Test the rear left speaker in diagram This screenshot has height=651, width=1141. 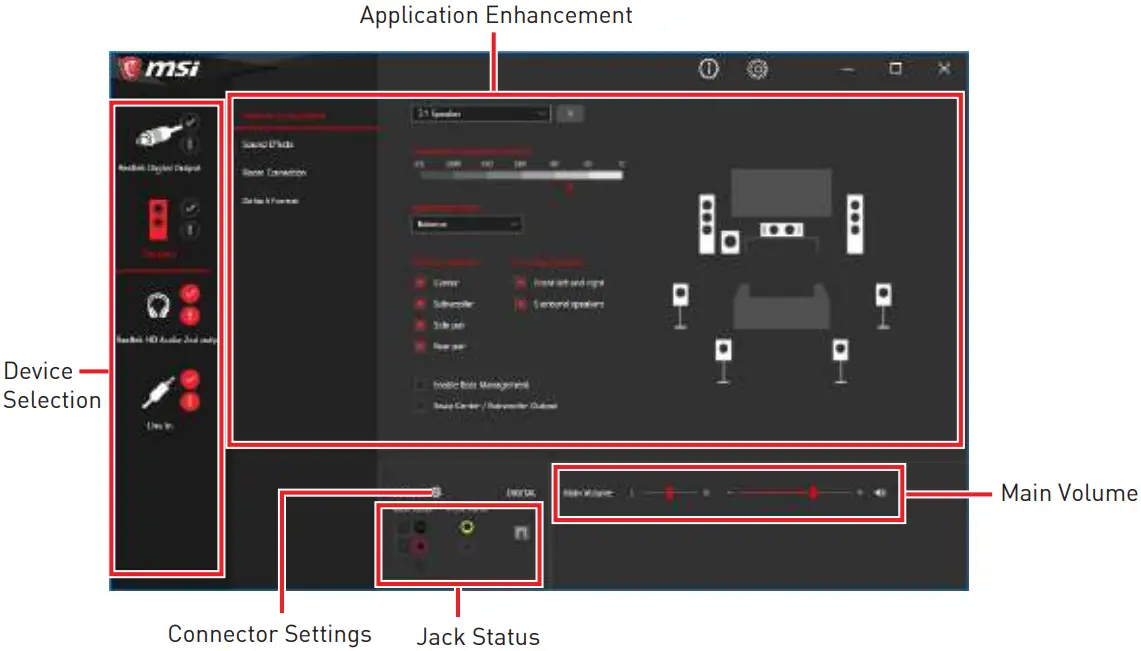723,360
